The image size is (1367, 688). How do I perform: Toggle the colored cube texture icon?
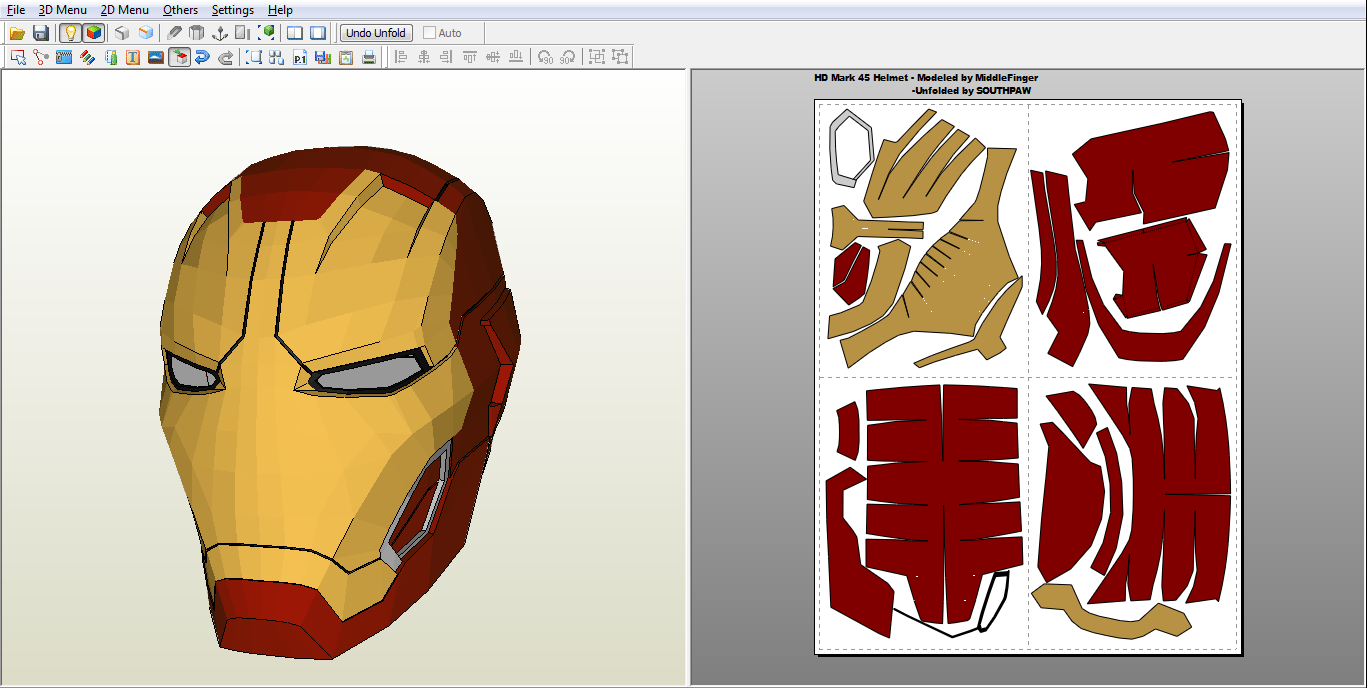93,33
